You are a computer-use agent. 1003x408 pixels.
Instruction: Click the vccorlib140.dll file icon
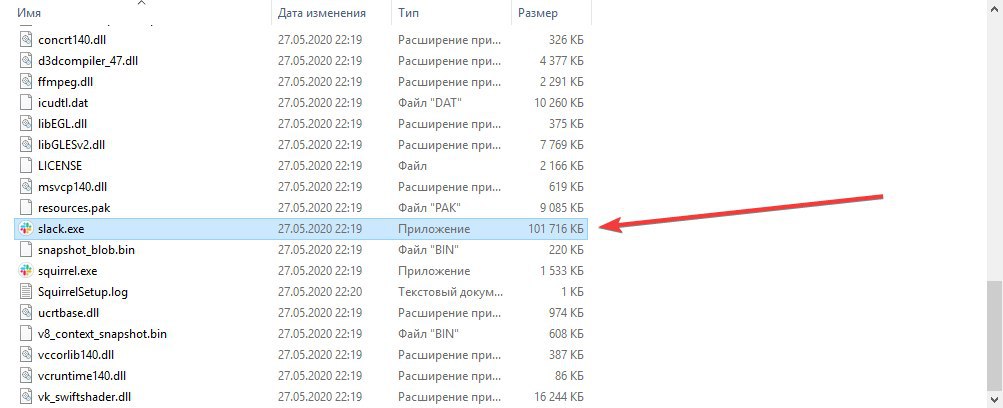[26, 355]
